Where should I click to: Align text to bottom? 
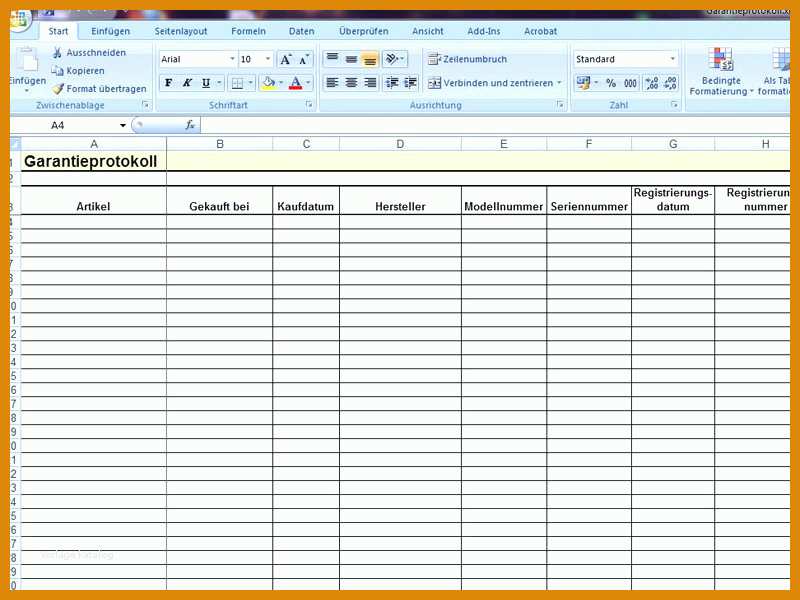point(369,59)
